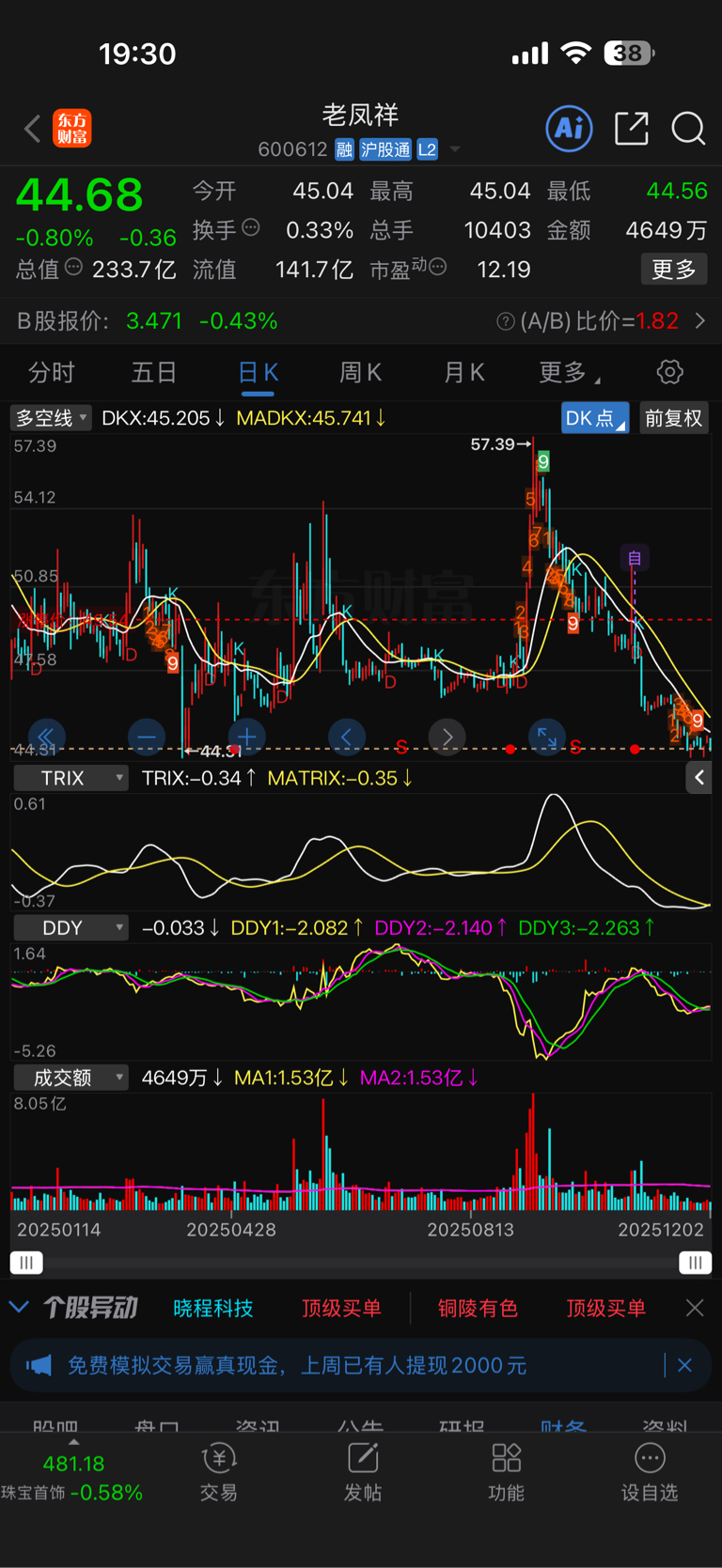Open the Ai assistant icon

[569, 128]
